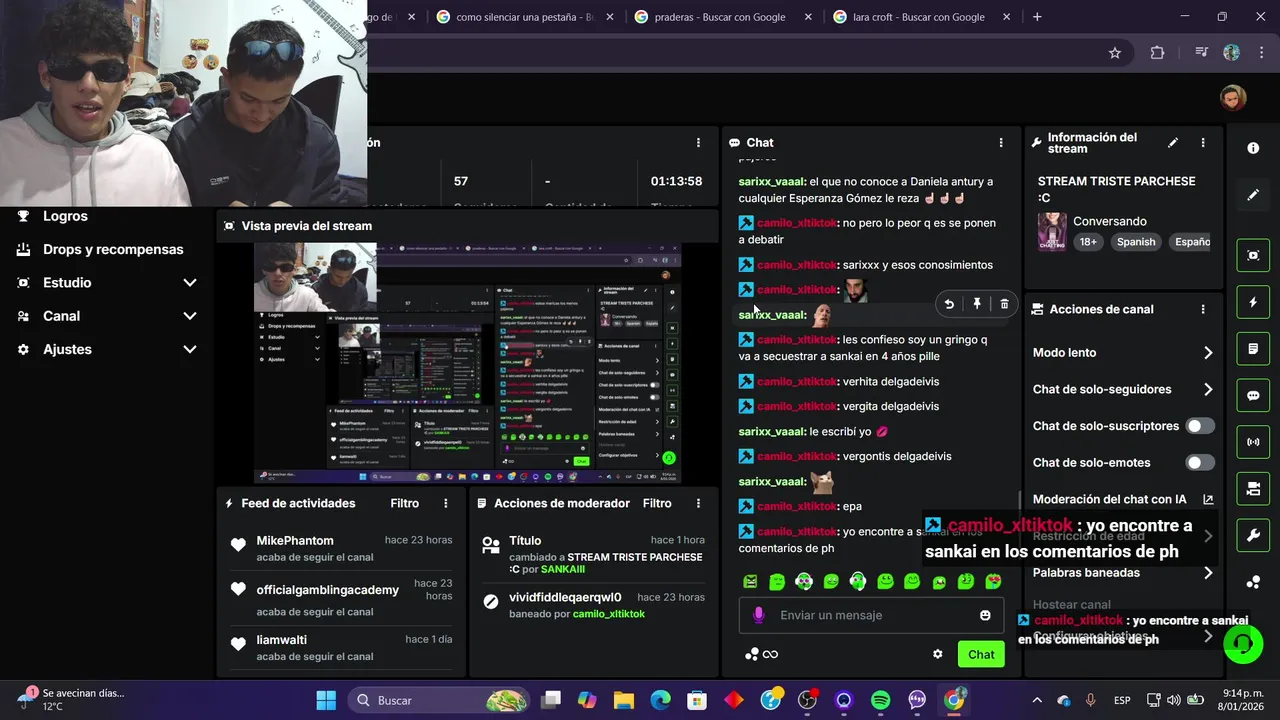Click officialgamblingacademy in activity feed
Viewport: 1280px width, 720px height.
point(327,590)
